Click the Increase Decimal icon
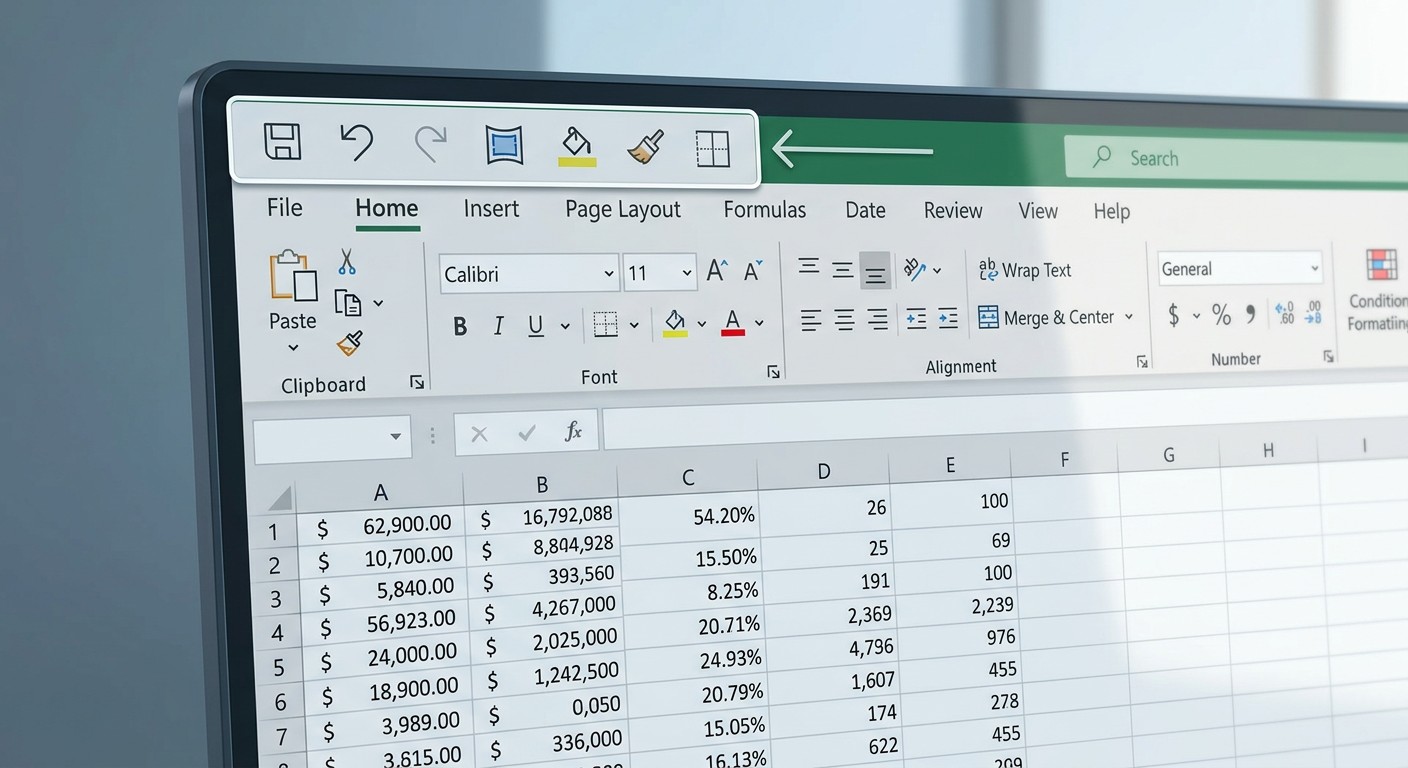The height and width of the screenshot is (768, 1408). [1285, 313]
